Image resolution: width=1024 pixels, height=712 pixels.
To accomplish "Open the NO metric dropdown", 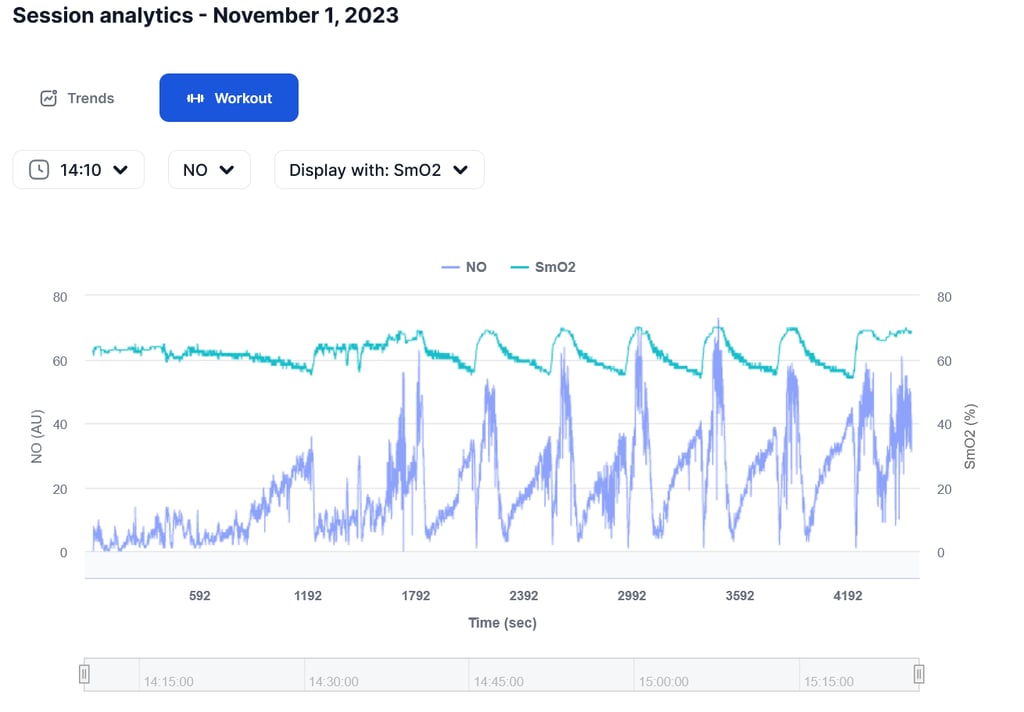I will click(208, 170).
